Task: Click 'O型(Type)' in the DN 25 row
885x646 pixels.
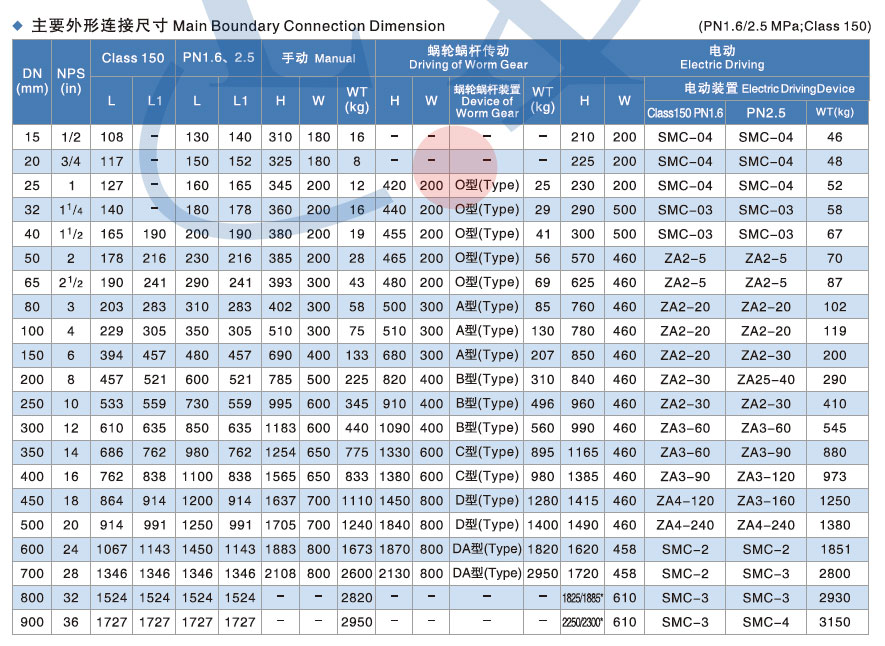Action: click(487, 186)
